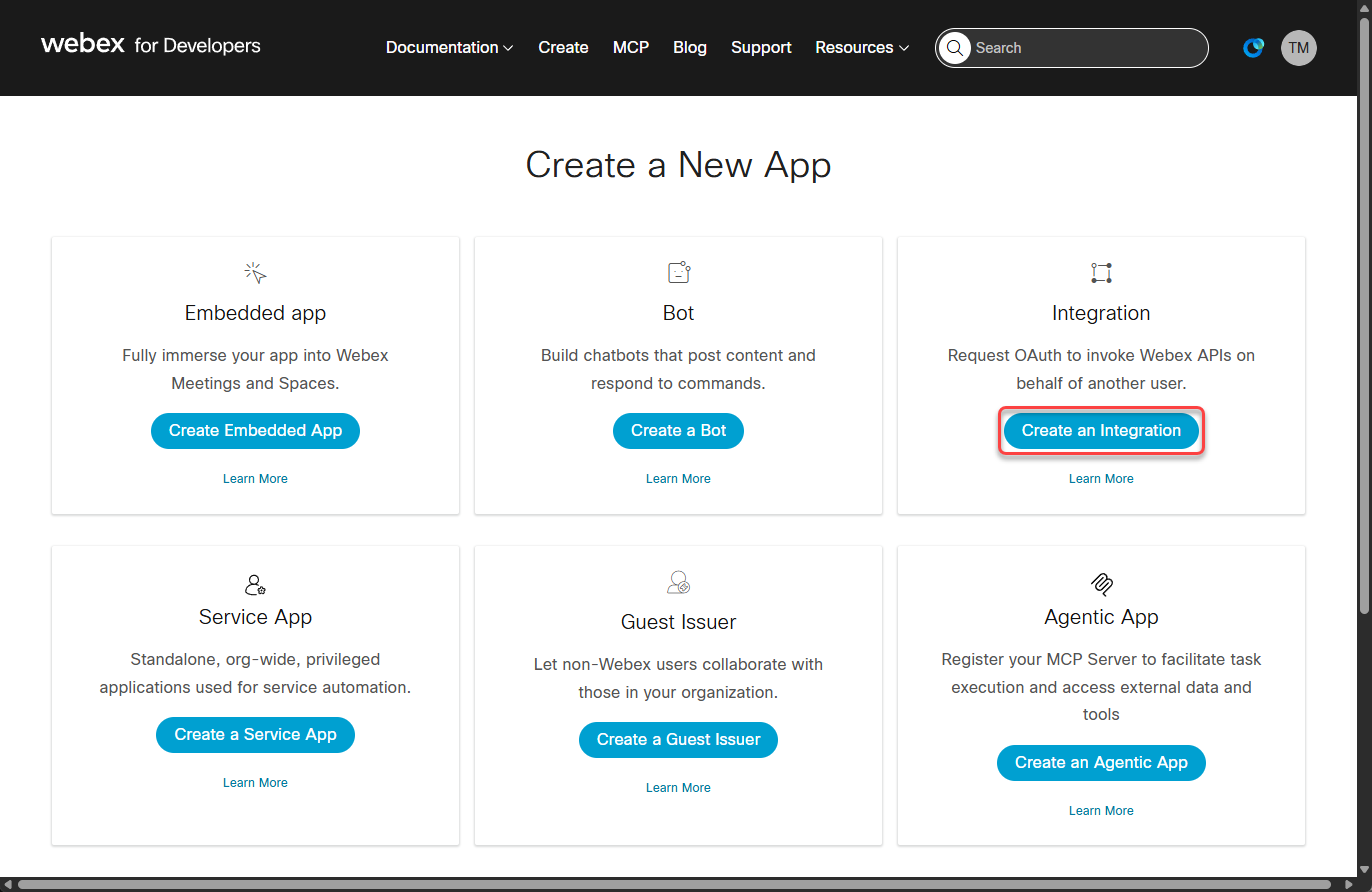Click 'Standalone, org-wide, privileged' description
The image size is (1372, 892).
pos(255,673)
